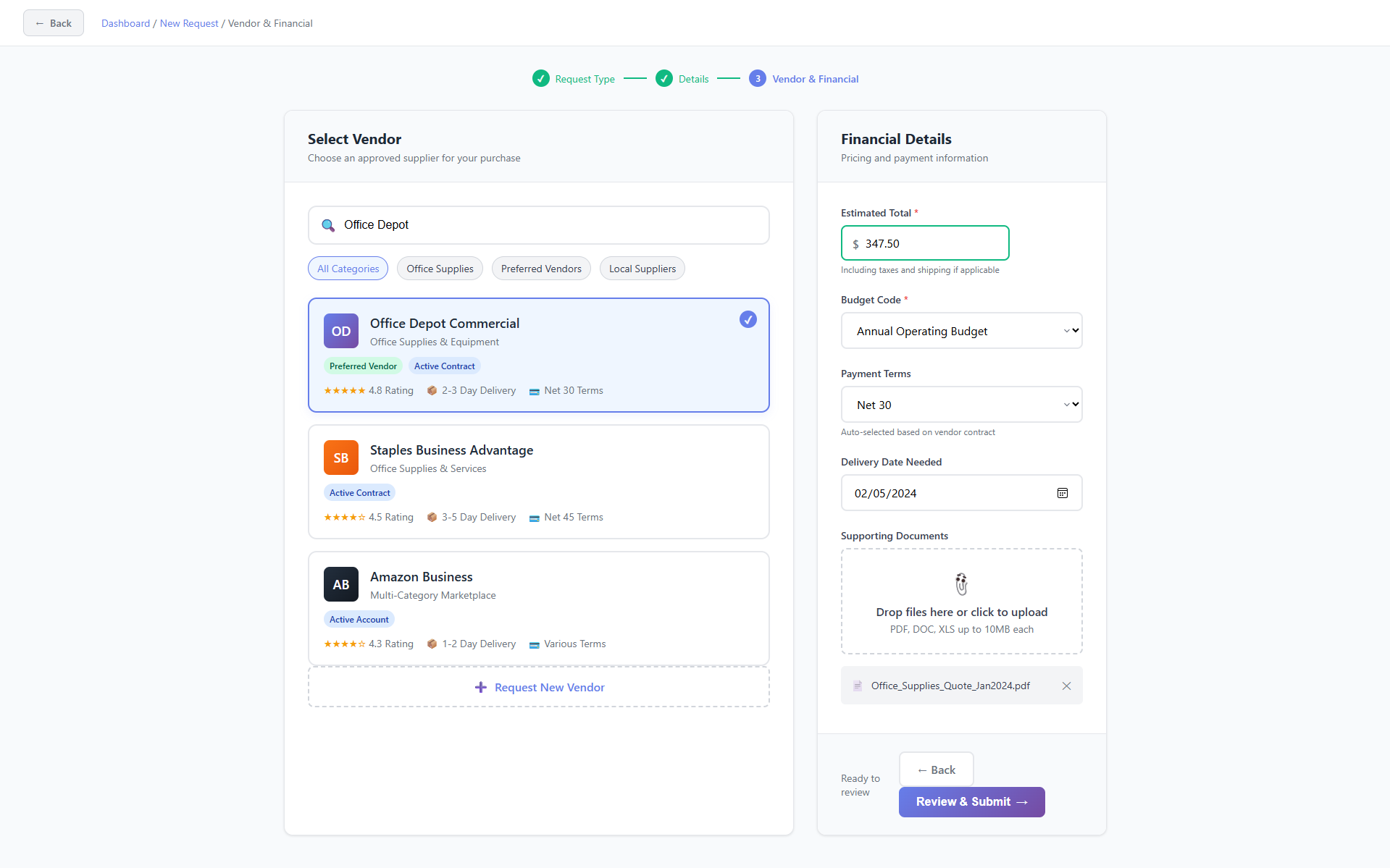This screenshot has width=1390, height=868.
Task: Click the star rating icons for Amazon Business
Action: 345,644
